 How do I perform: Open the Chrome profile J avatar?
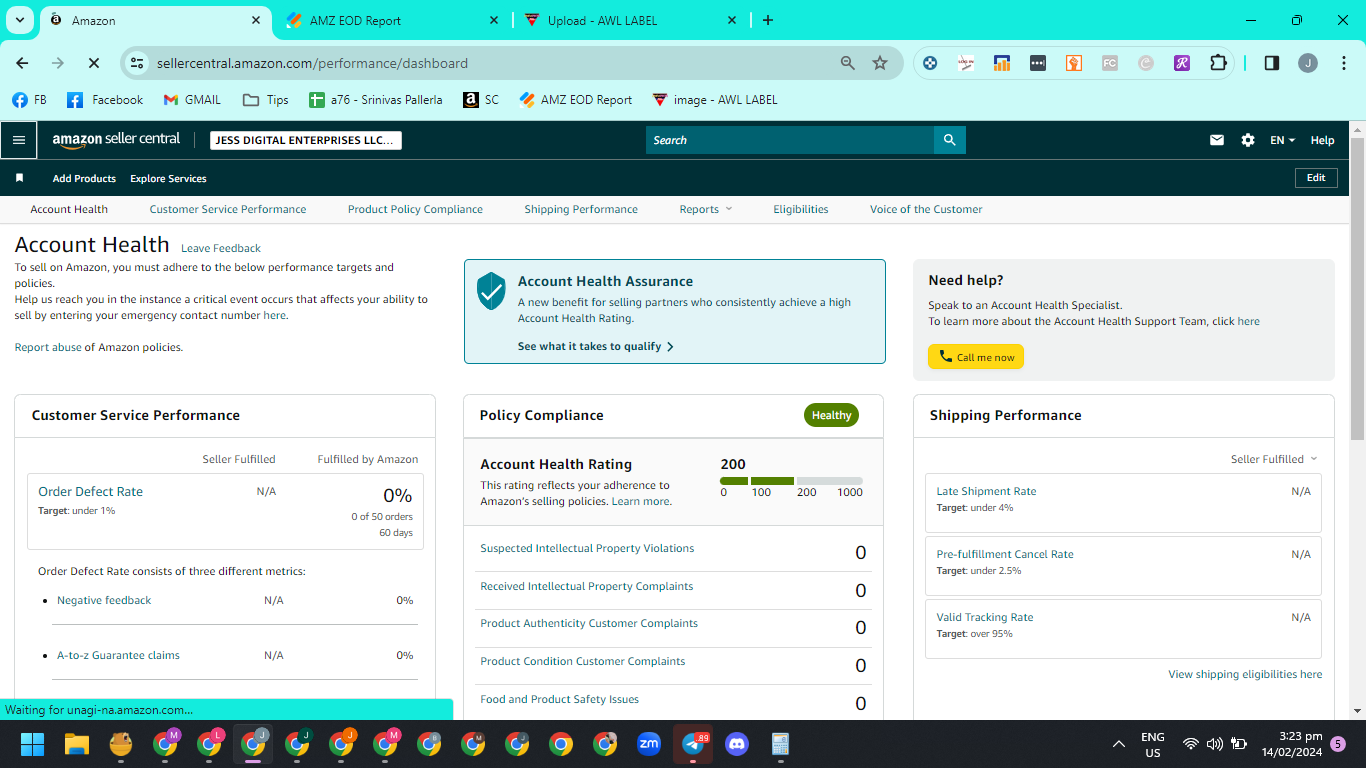[x=1308, y=63]
